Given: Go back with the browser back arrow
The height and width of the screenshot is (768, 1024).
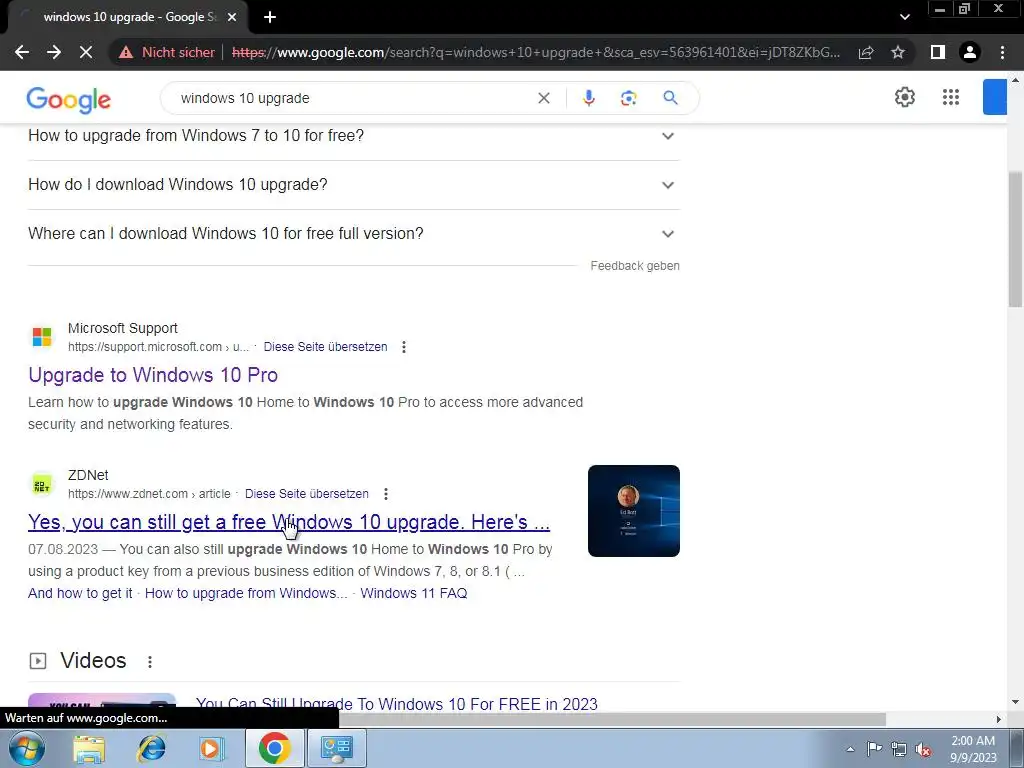Looking at the screenshot, I should (22, 52).
